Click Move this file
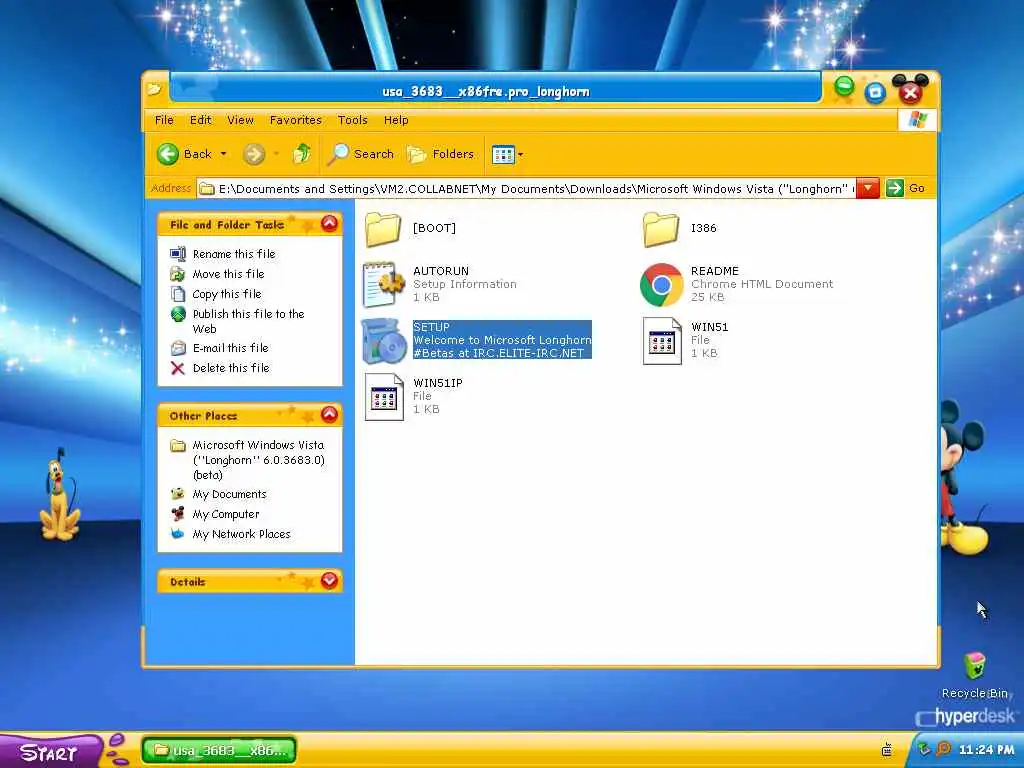 tap(229, 274)
